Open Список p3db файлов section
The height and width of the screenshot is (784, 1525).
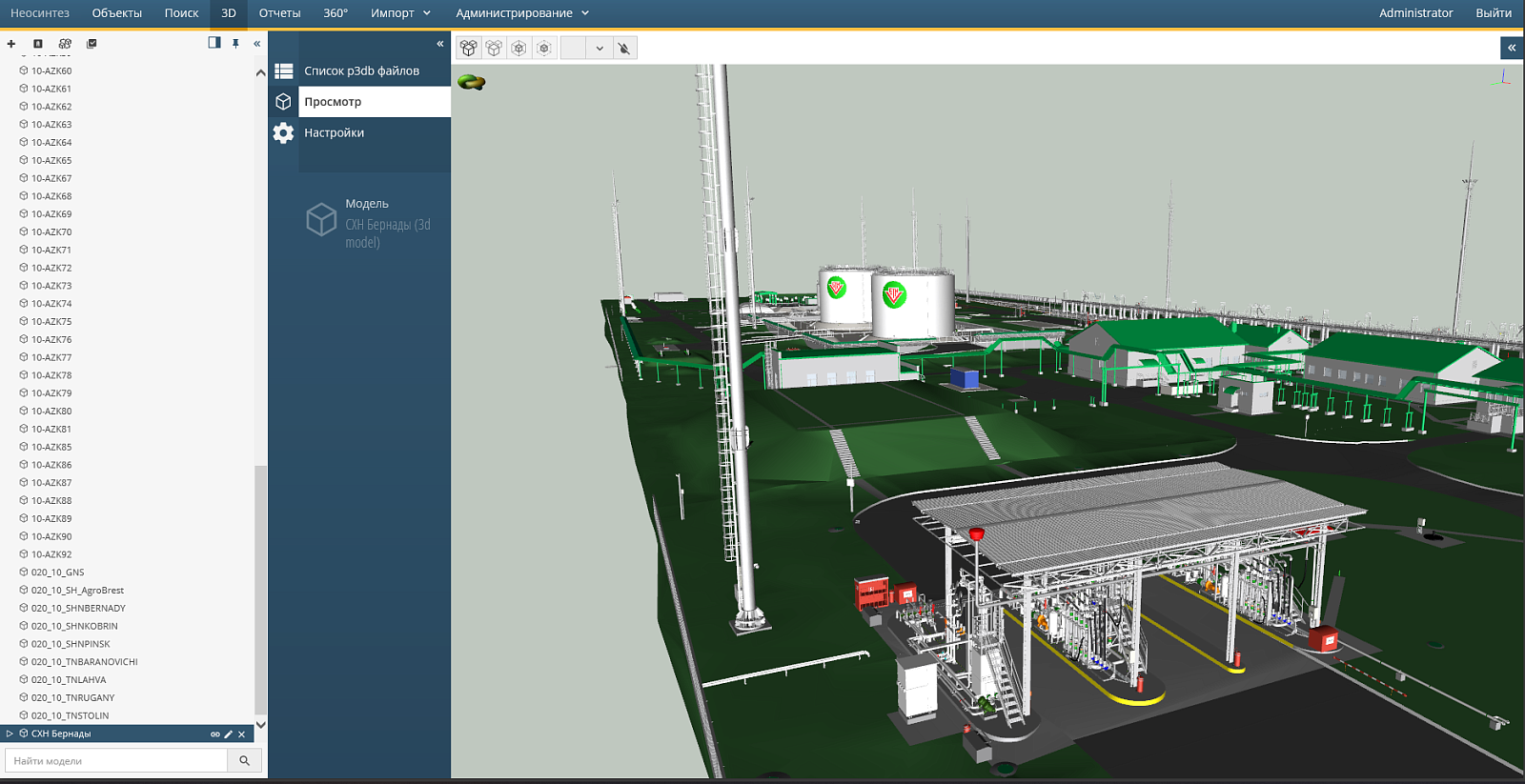tap(361, 71)
